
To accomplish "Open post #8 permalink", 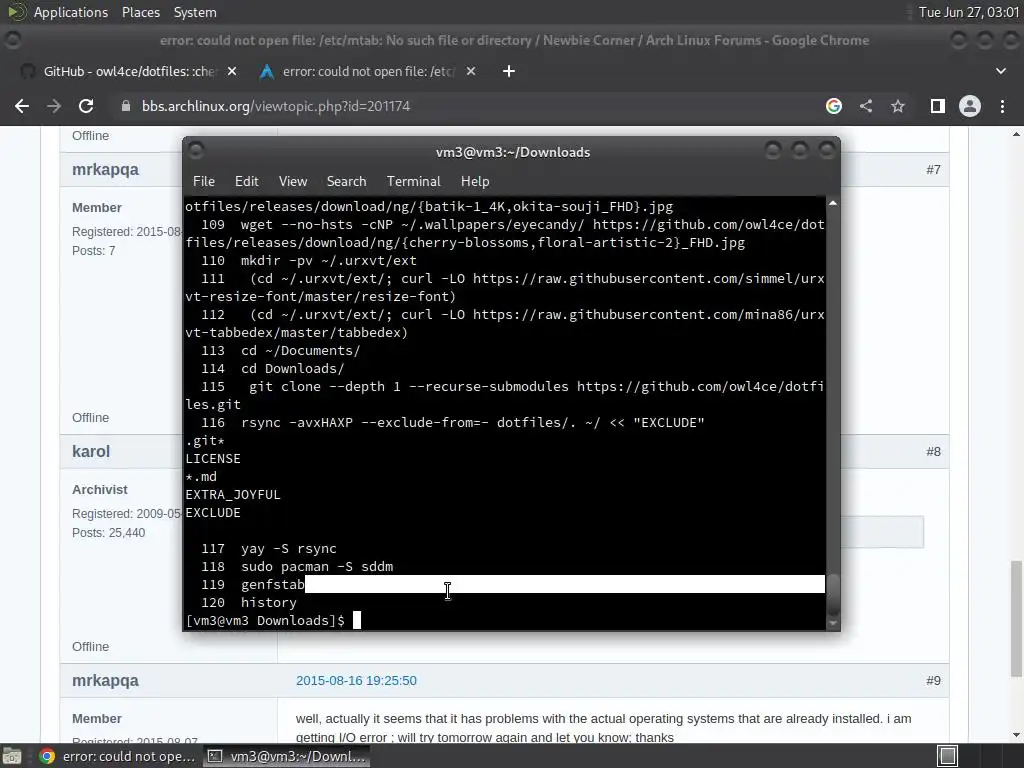I will click(933, 451).
